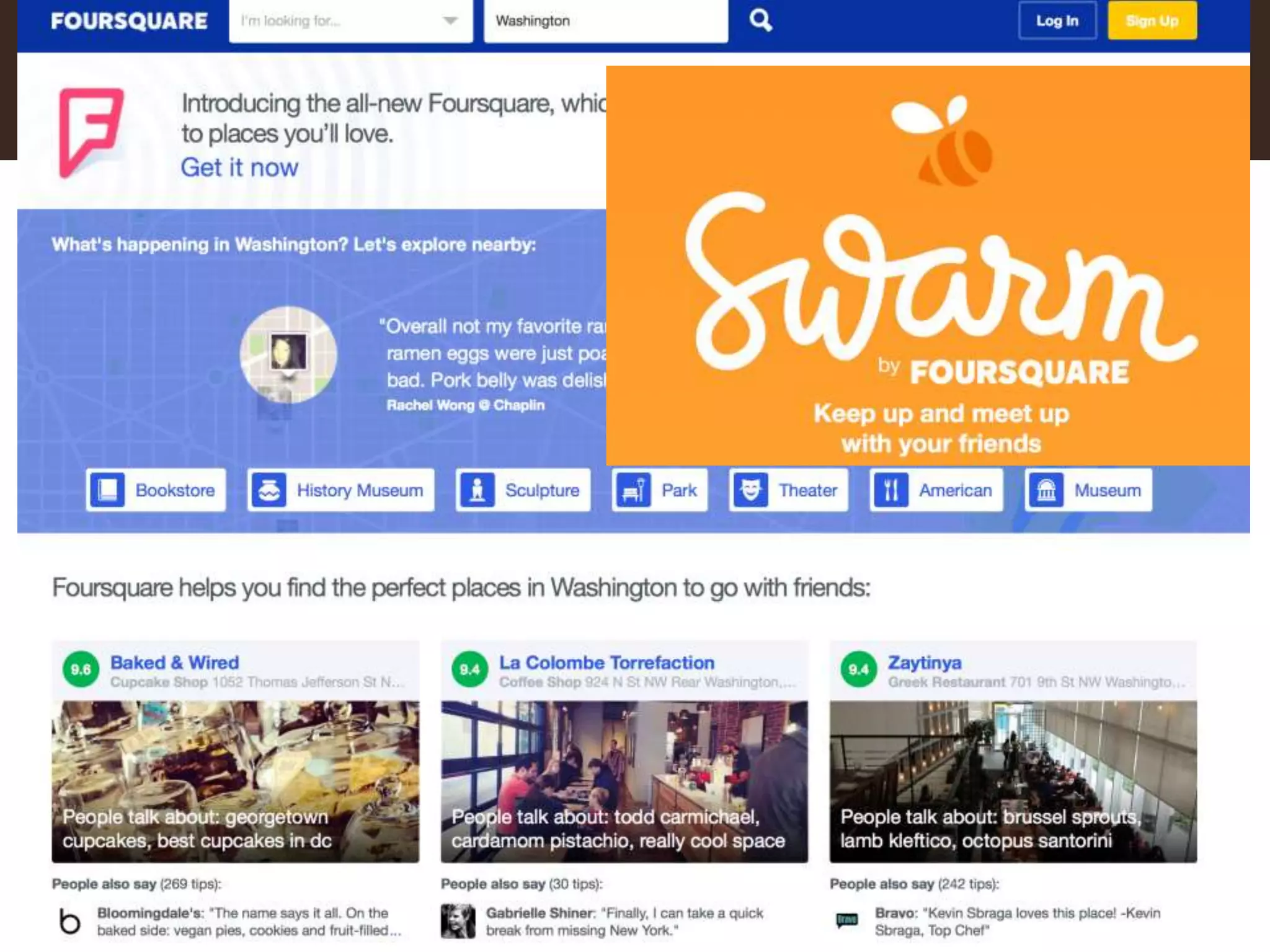Open the Baked & Wired listing
Viewport: 1270px width, 952px height.
tap(175, 663)
